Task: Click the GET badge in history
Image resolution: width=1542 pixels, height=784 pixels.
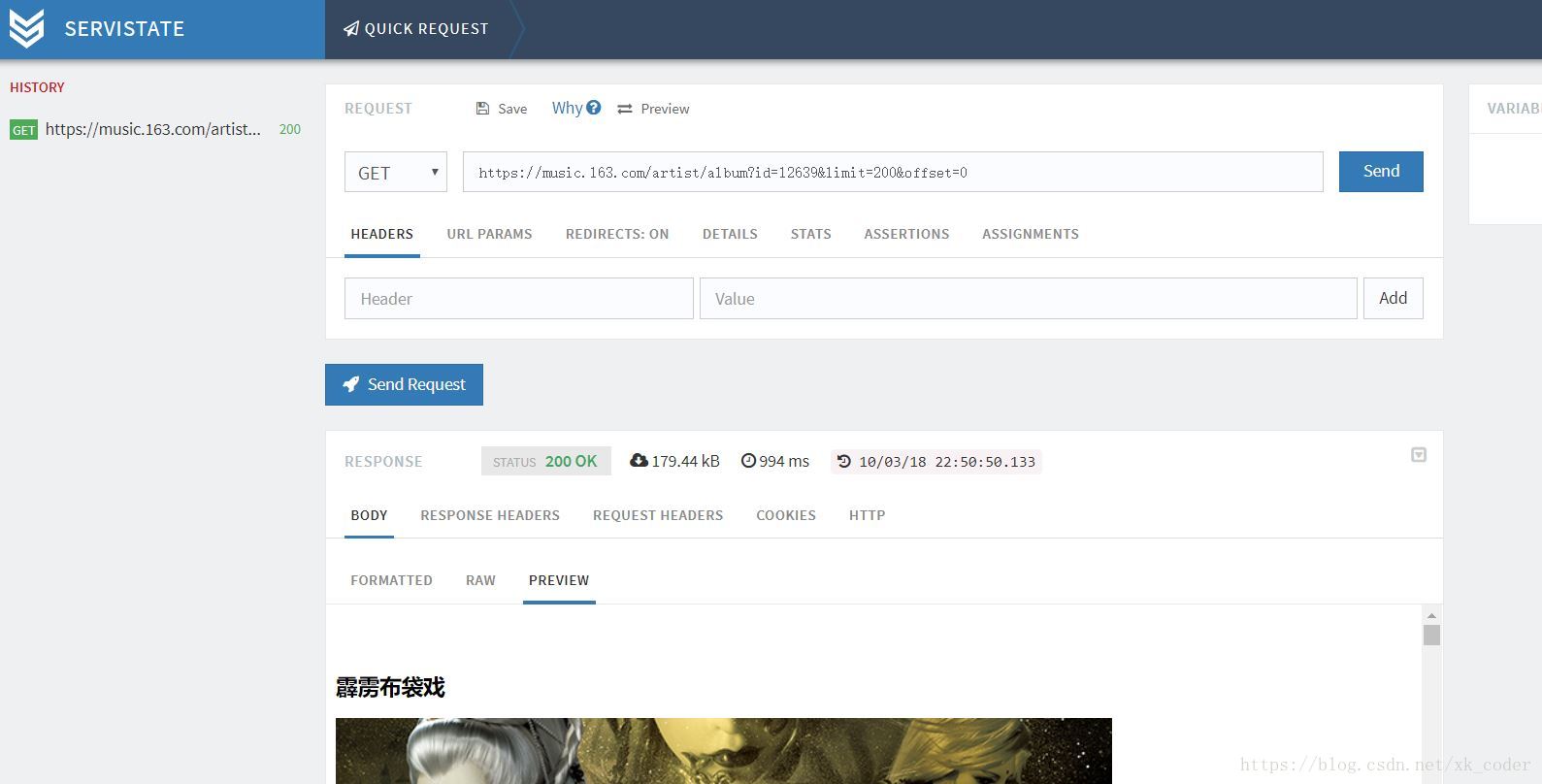Action: (23, 130)
